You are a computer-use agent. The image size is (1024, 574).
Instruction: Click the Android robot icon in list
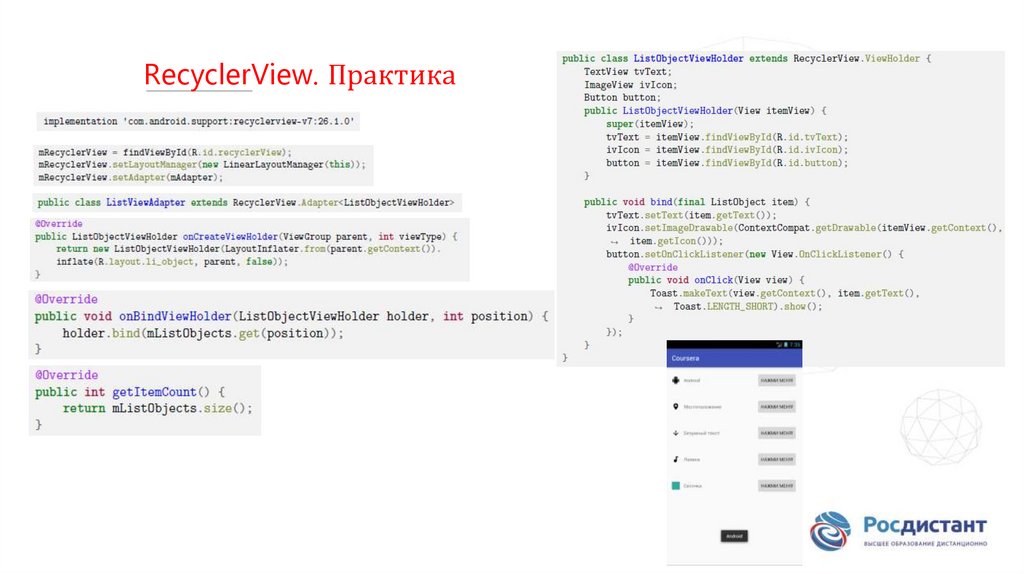coord(676,380)
